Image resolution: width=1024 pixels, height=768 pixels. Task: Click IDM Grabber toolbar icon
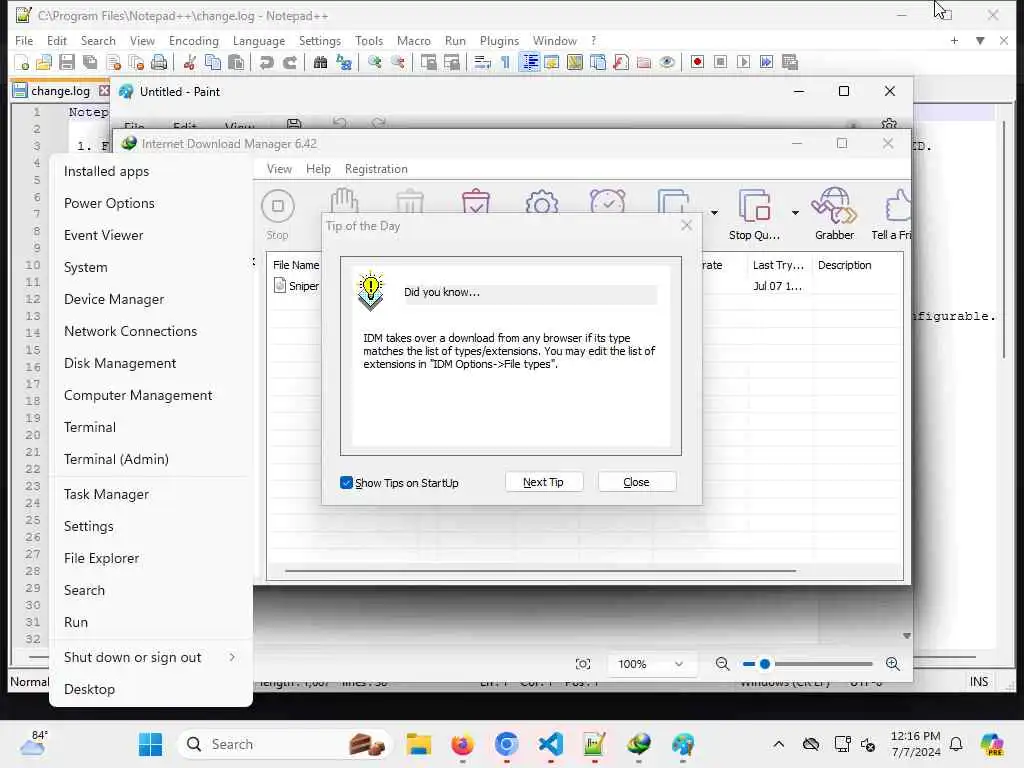pyautogui.click(x=834, y=215)
